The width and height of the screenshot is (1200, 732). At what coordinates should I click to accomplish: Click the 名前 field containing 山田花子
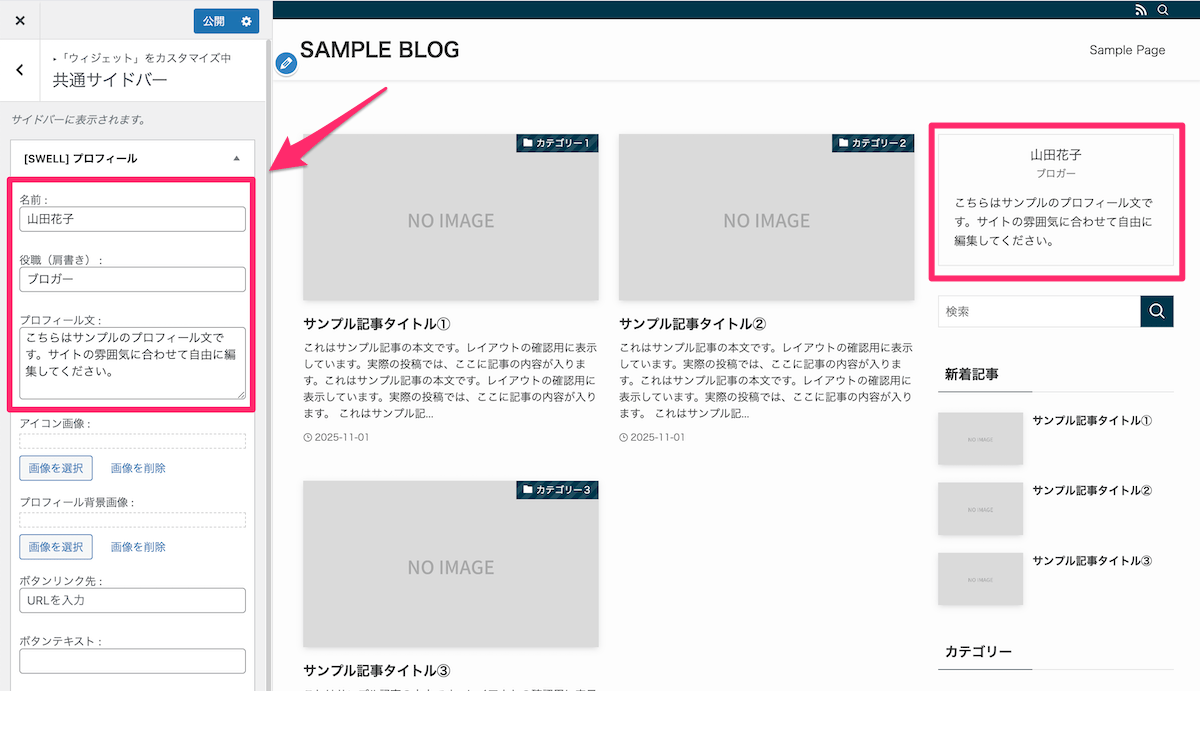[x=132, y=218]
